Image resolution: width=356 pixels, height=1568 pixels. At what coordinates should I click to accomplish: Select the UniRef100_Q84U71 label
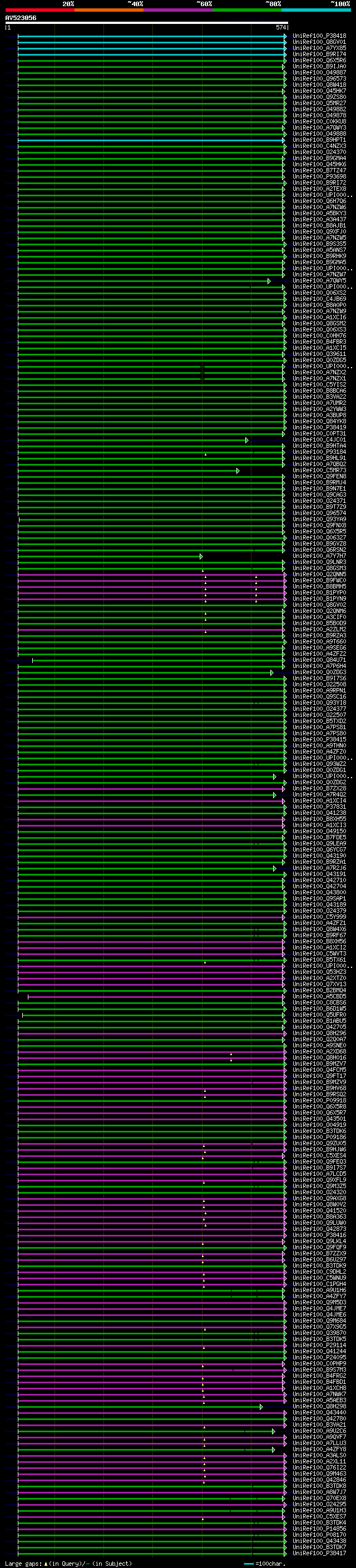coord(319,660)
